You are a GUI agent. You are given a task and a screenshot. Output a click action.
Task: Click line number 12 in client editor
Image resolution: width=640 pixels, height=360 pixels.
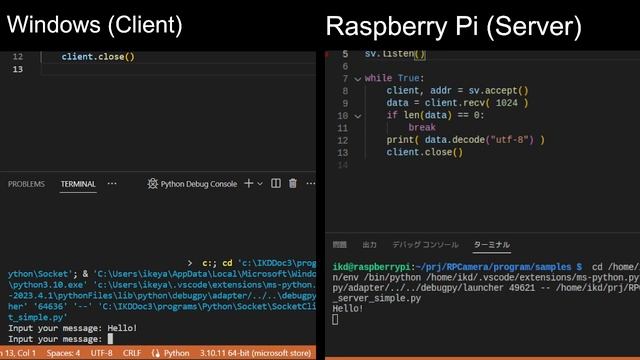(x=18, y=57)
